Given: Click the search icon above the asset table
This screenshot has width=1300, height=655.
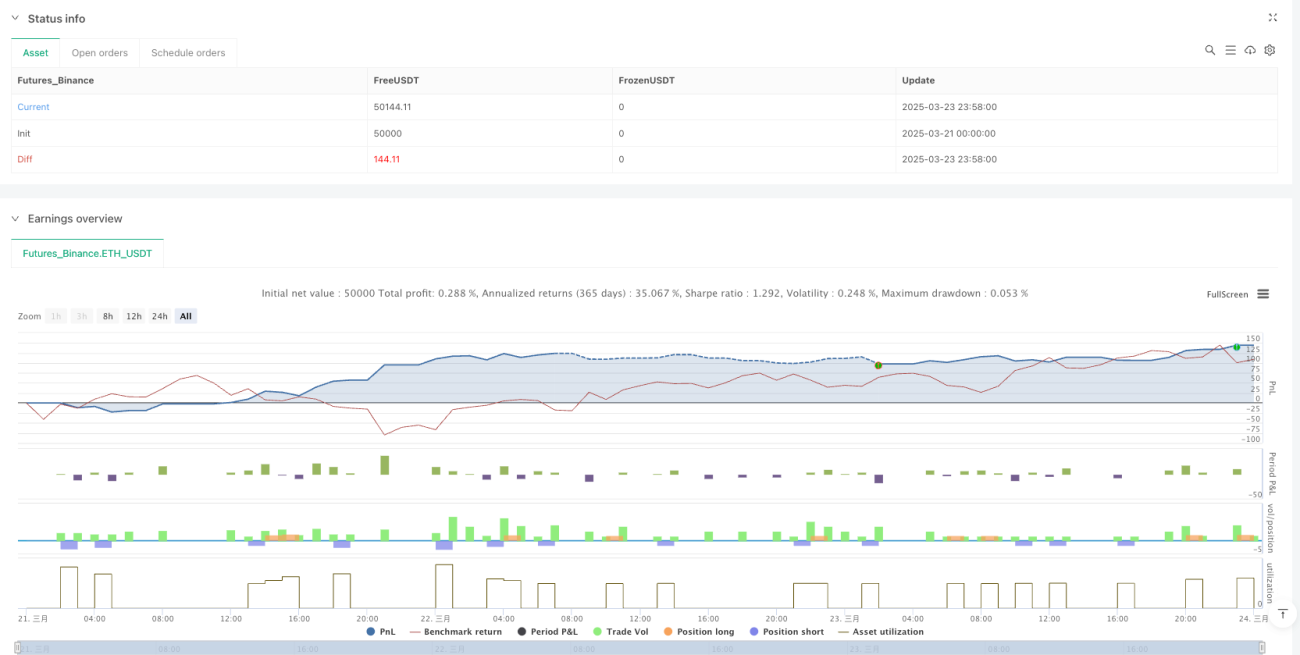Looking at the screenshot, I should click(1210, 50).
